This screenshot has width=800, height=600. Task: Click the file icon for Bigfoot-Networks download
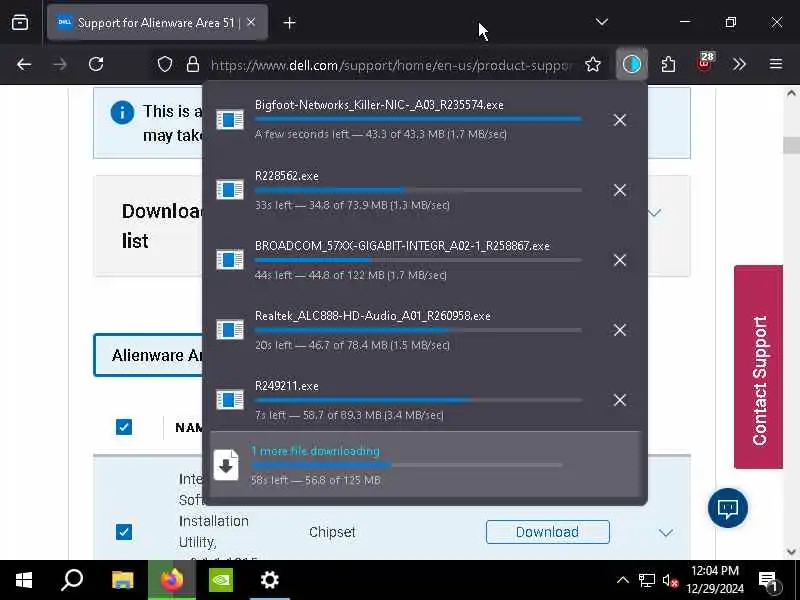point(230,120)
